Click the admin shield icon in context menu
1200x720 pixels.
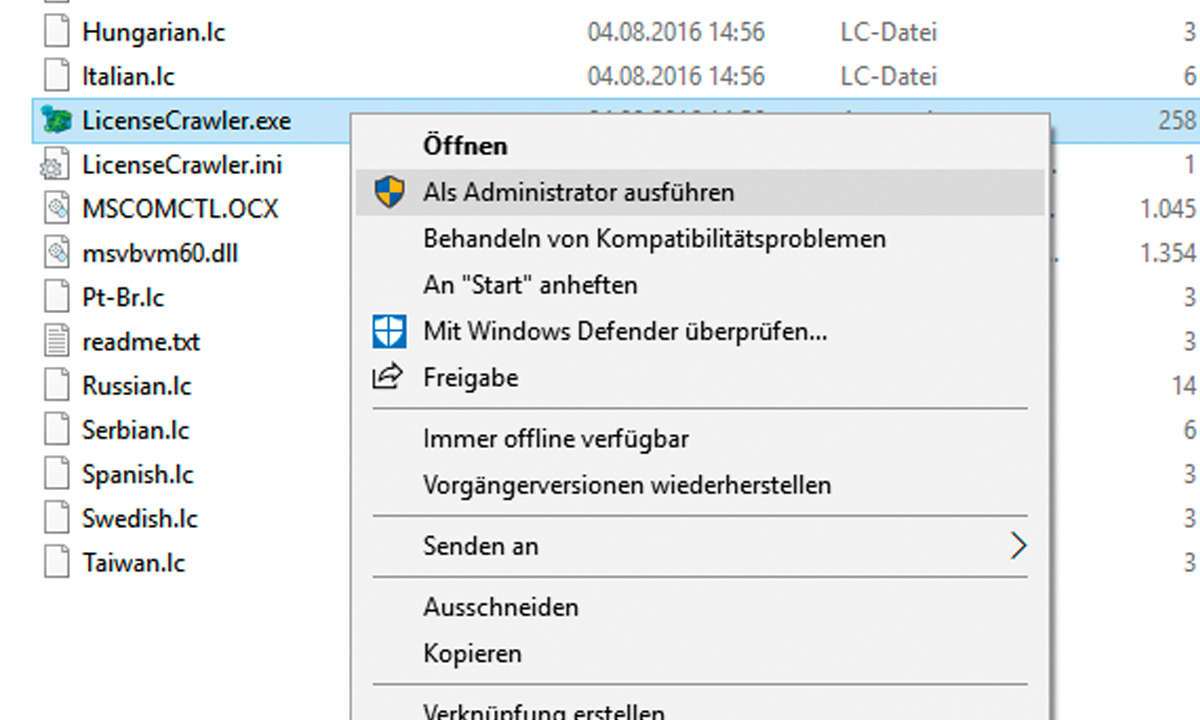(389, 191)
